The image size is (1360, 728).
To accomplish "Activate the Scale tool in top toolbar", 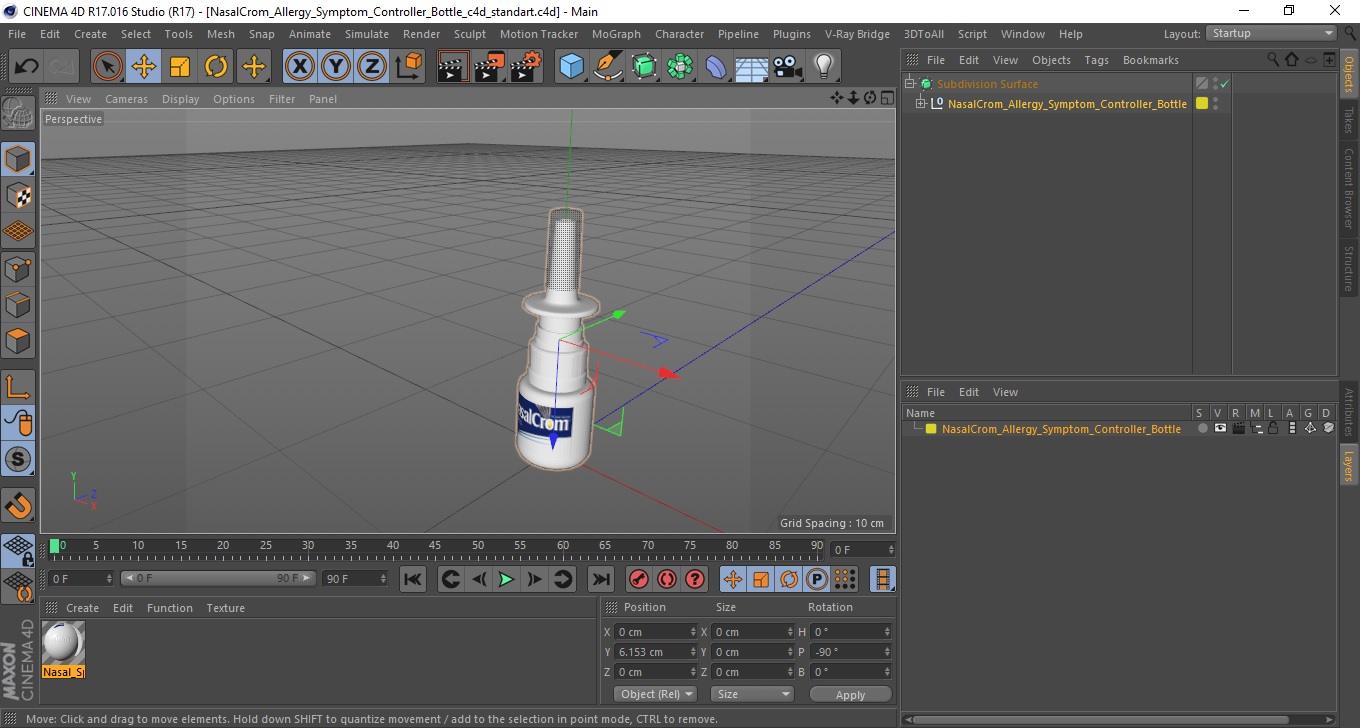I will click(180, 67).
